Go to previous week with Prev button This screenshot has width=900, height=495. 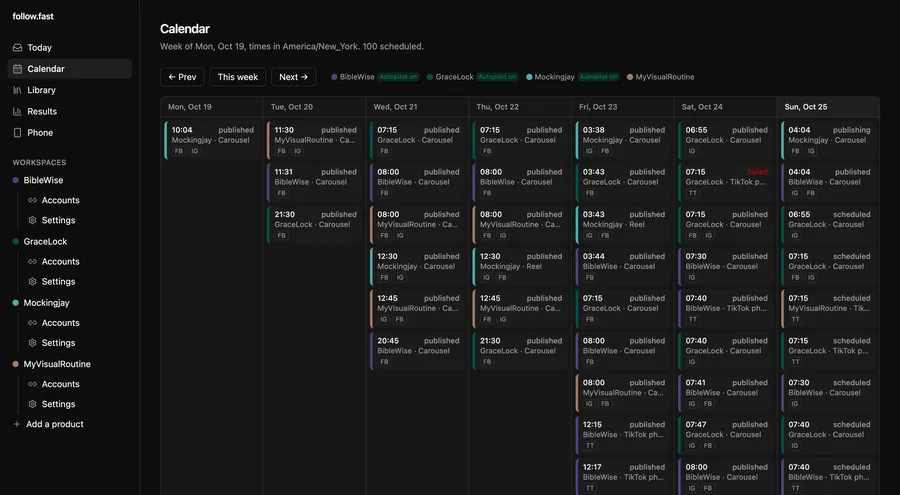pyautogui.click(x=182, y=77)
